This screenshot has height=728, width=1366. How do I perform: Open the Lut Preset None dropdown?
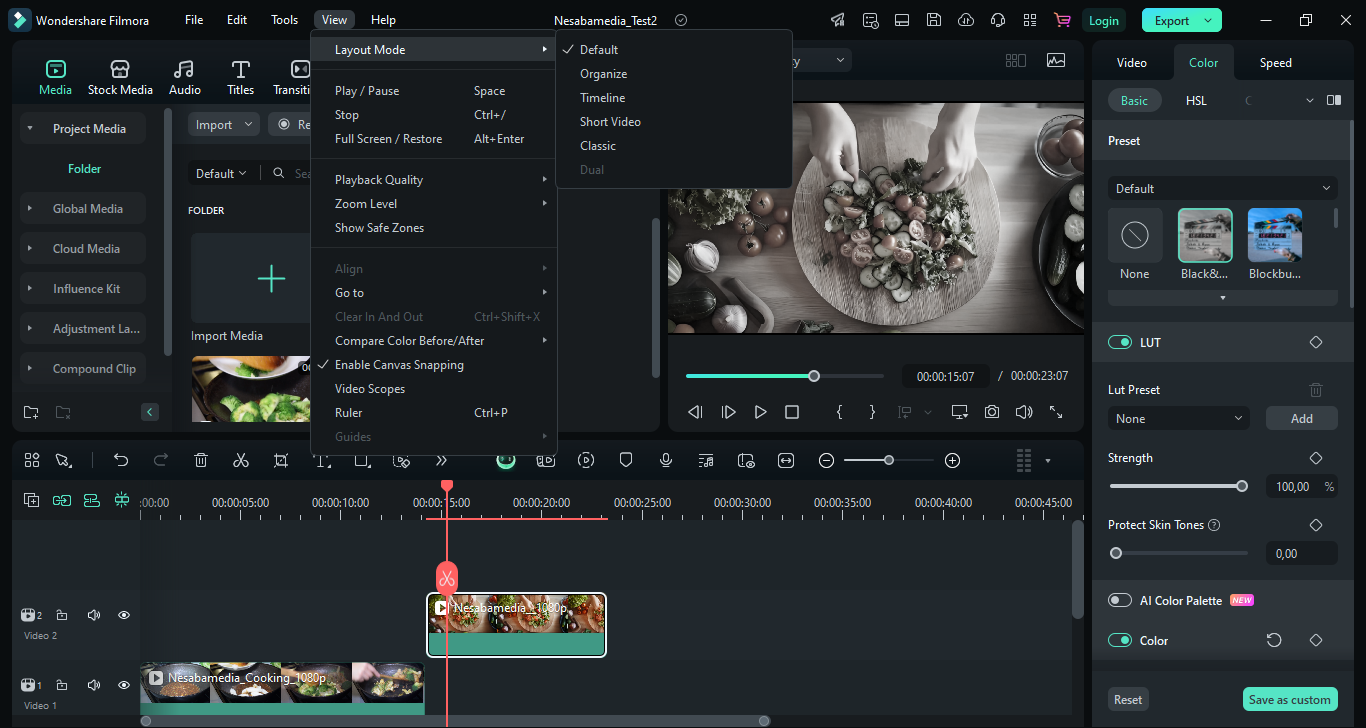coord(1179,418)
